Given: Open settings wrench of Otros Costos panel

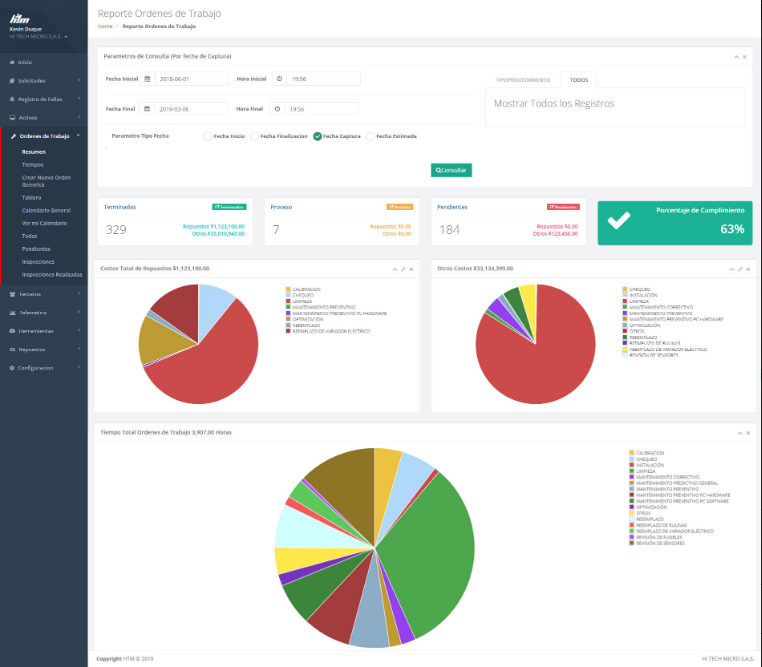Looking at the screenshot, I should (740, 269).
